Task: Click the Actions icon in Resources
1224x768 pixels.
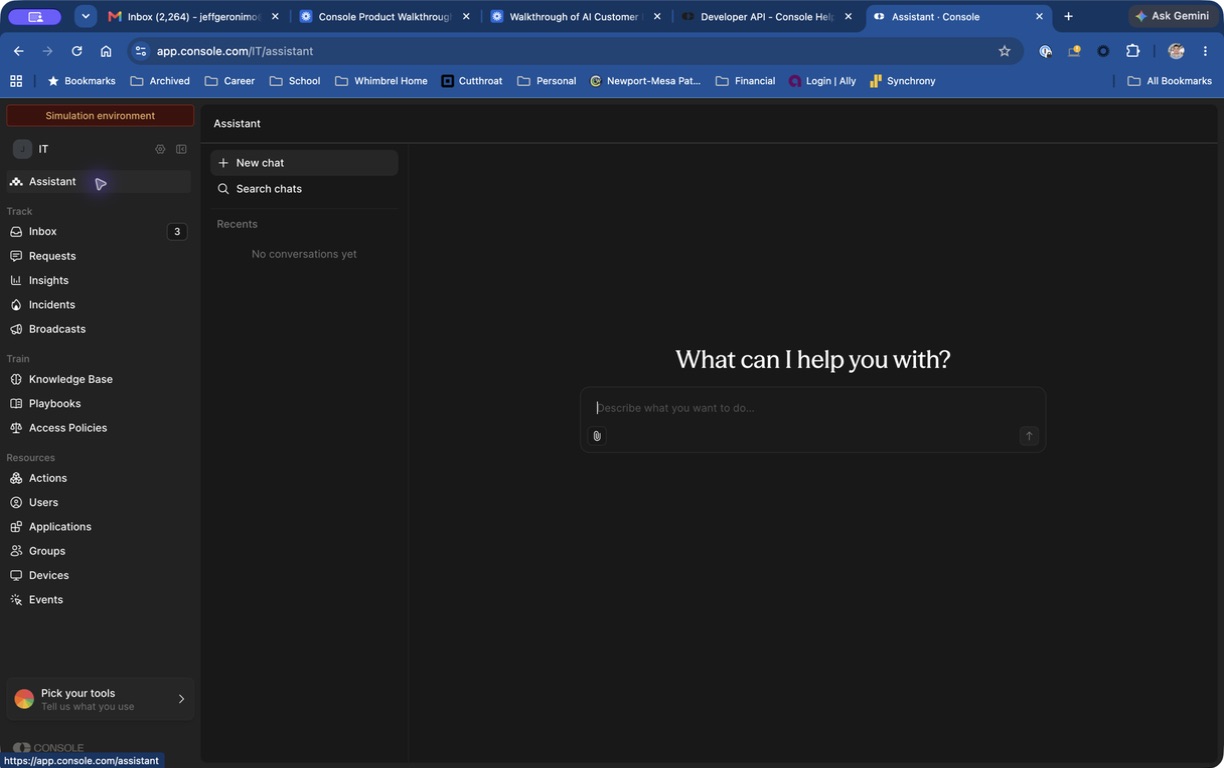Action: (x=16, y=478)
